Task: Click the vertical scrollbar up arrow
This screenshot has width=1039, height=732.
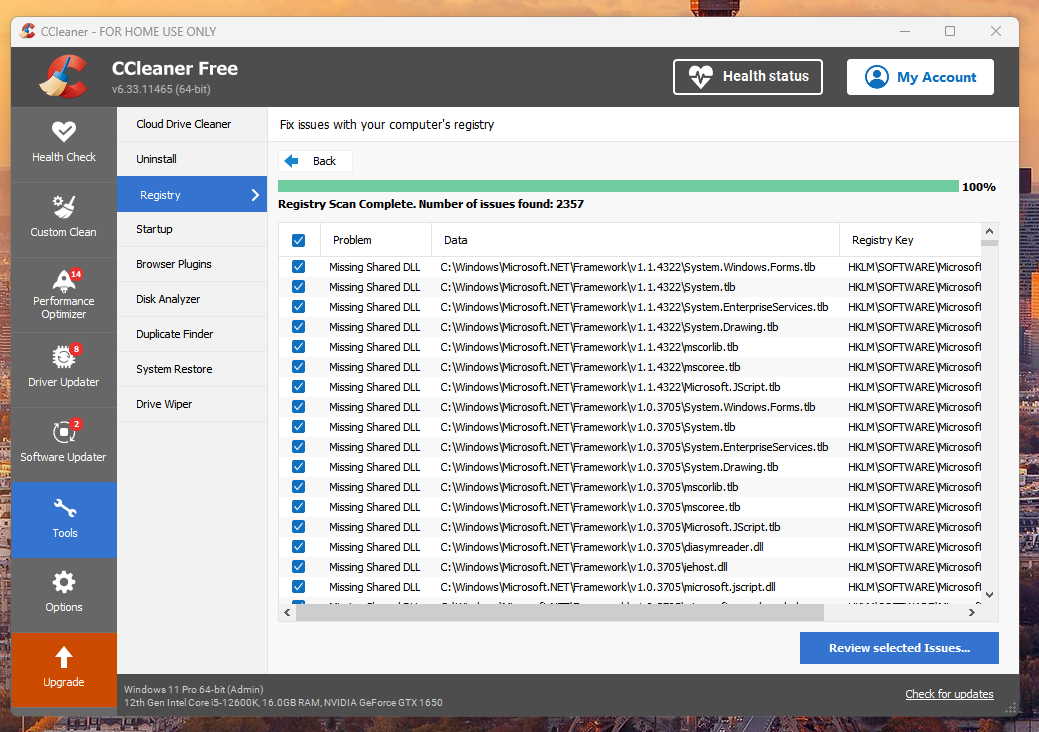Action: 989,231
